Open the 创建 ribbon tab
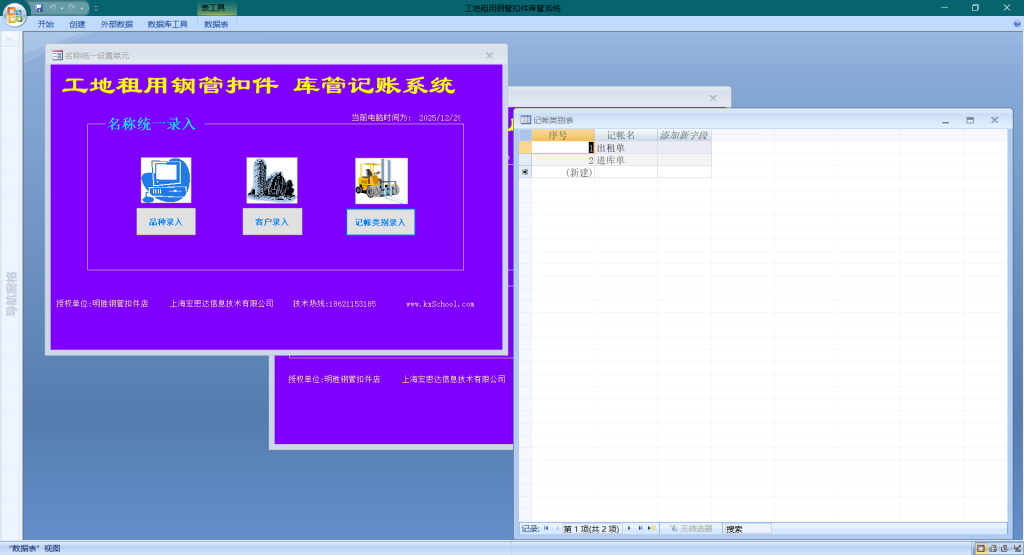 tap(77, 24)
